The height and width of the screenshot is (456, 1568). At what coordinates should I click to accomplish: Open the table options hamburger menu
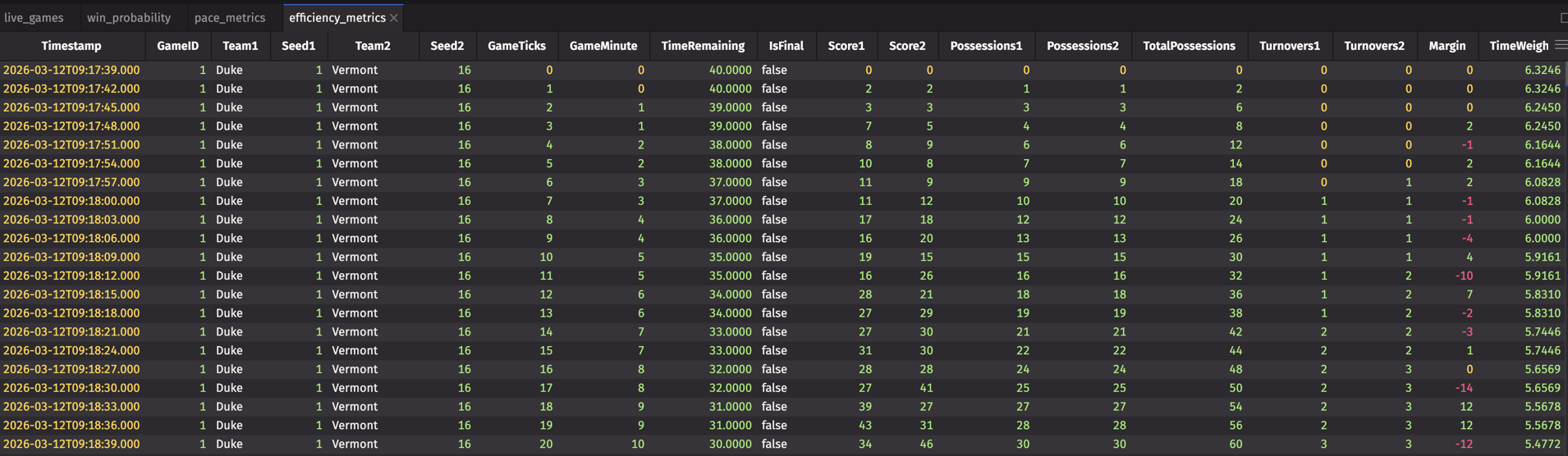coord(1561,45)
